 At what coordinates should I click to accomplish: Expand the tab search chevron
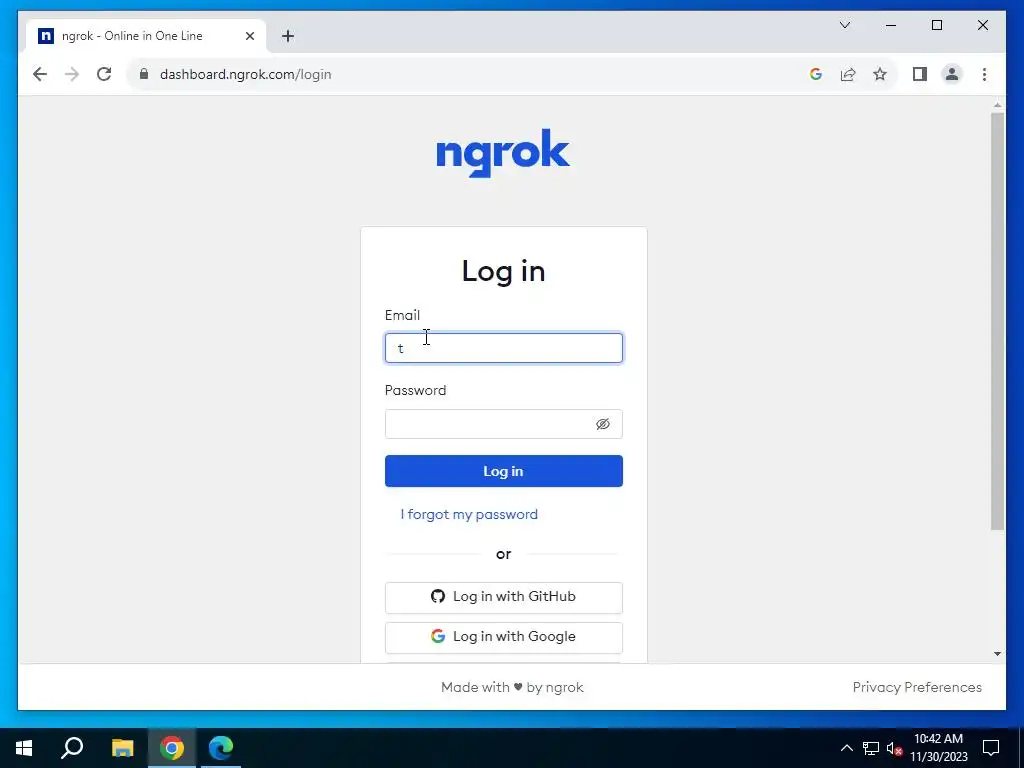click(844, 25)
